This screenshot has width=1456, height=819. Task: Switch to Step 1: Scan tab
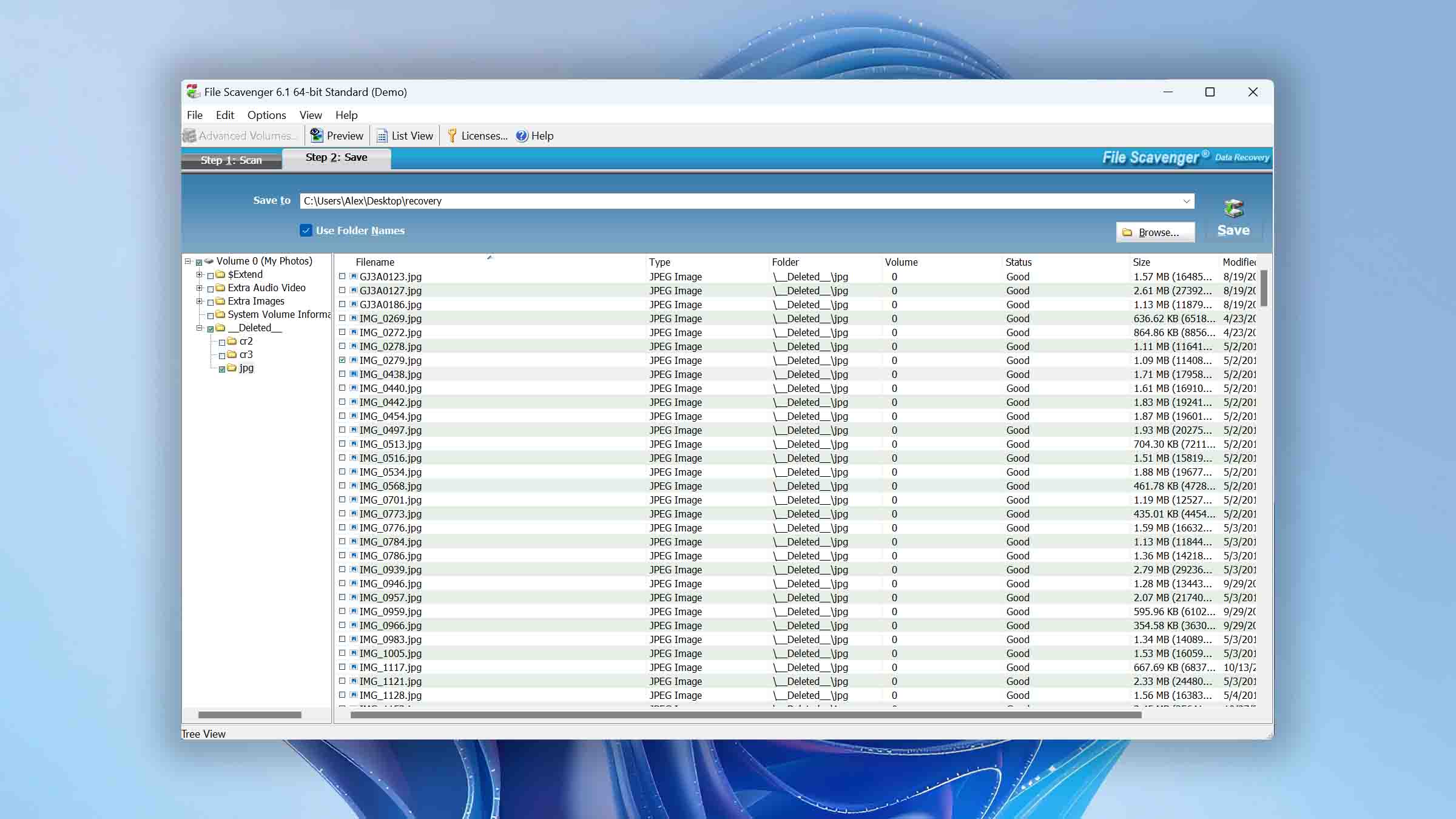(x=231, y=160)
